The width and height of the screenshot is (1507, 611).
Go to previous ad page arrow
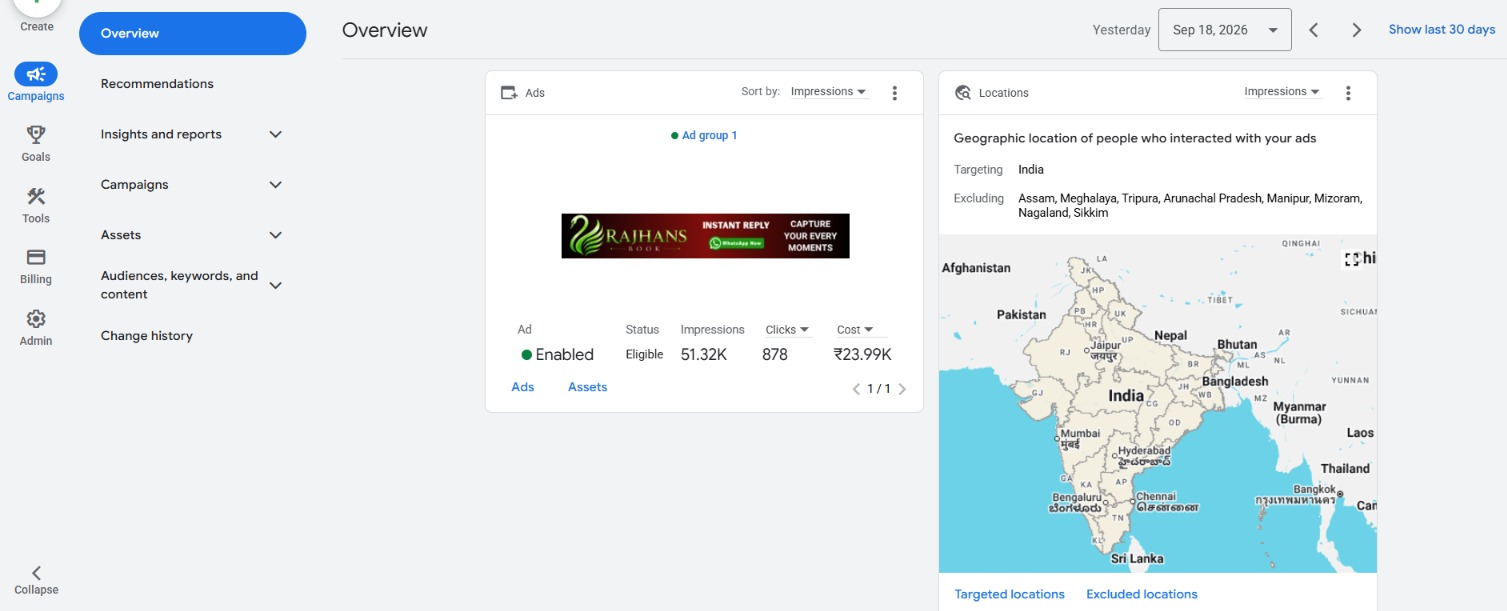[856, 389]
